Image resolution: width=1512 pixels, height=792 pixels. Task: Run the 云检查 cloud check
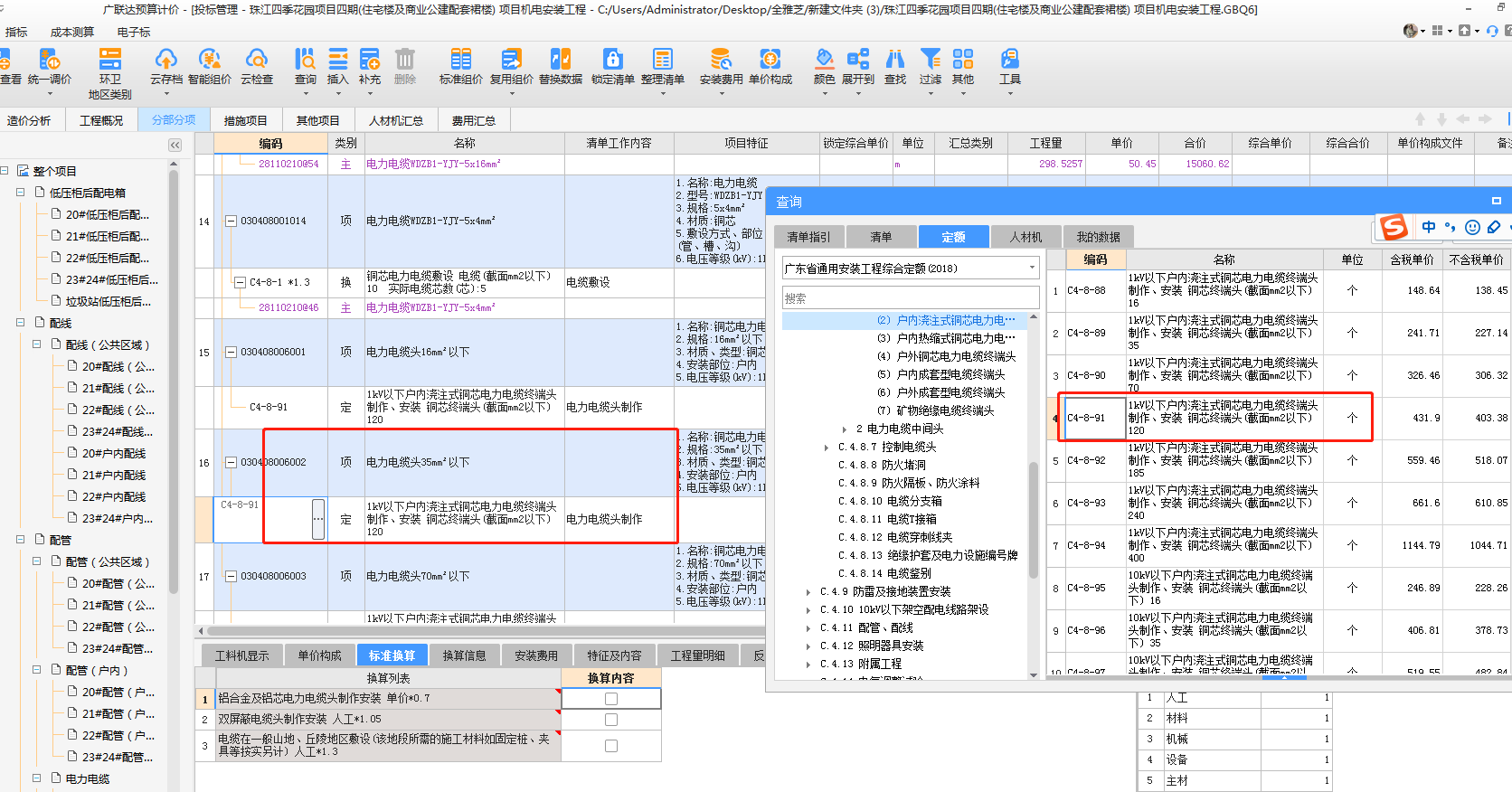257,67
